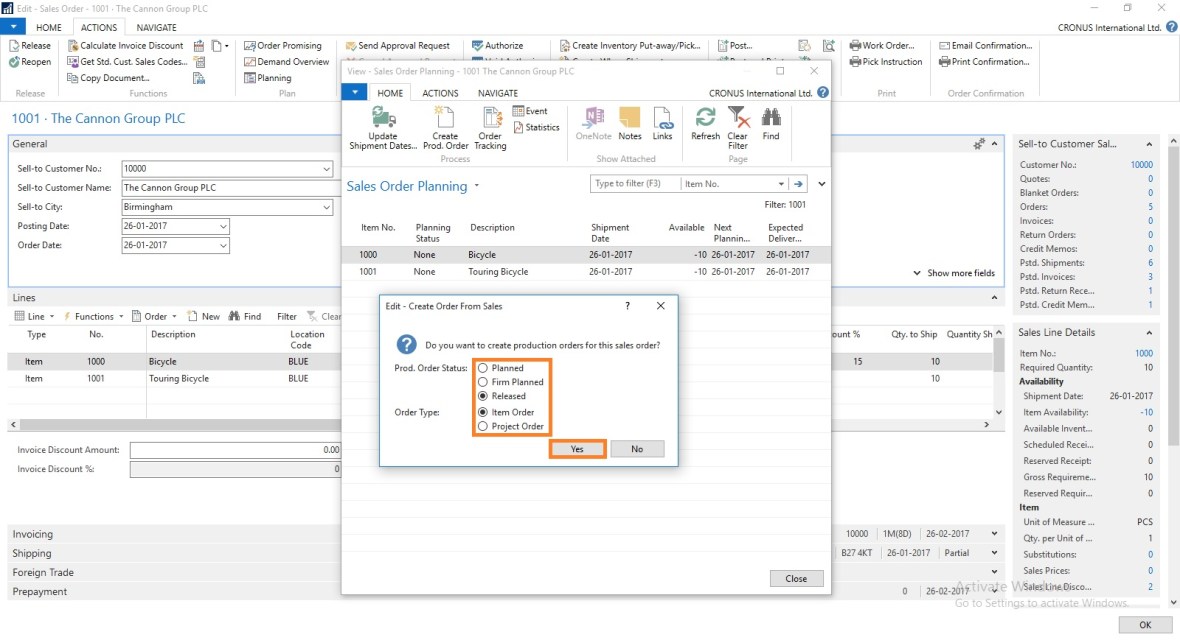Click Update Shipment Dates icon
Screen dimensions: 1180x640
tap(383, 119)
